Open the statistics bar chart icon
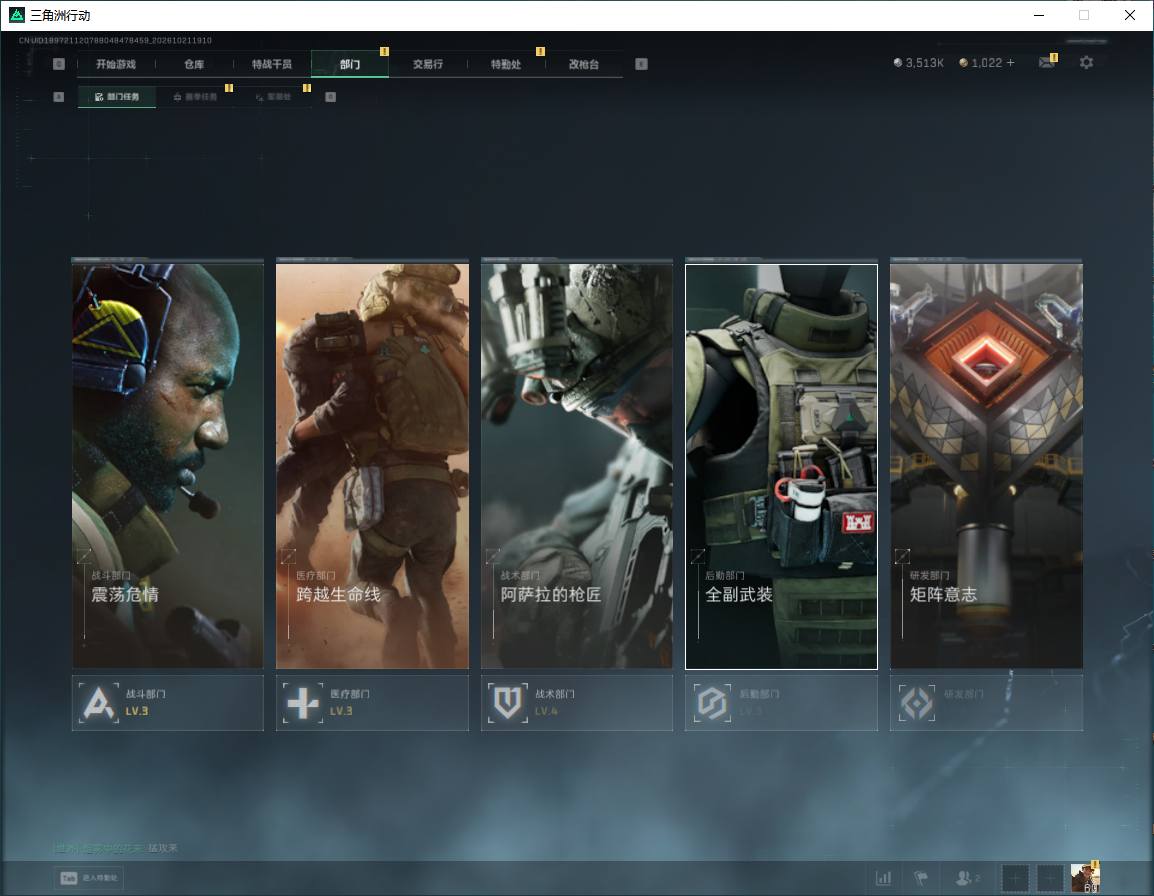Screen dimensions: 1154x896 [883, 878]
